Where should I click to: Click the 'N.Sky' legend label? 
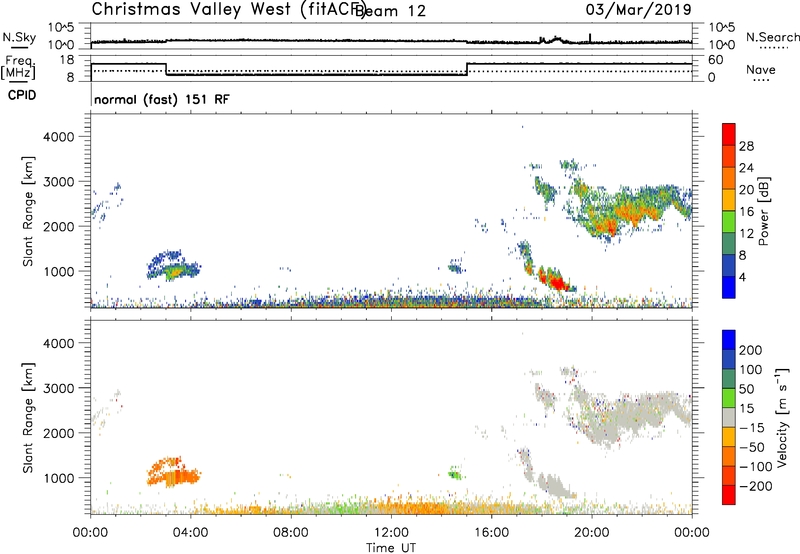pos(19,37)
